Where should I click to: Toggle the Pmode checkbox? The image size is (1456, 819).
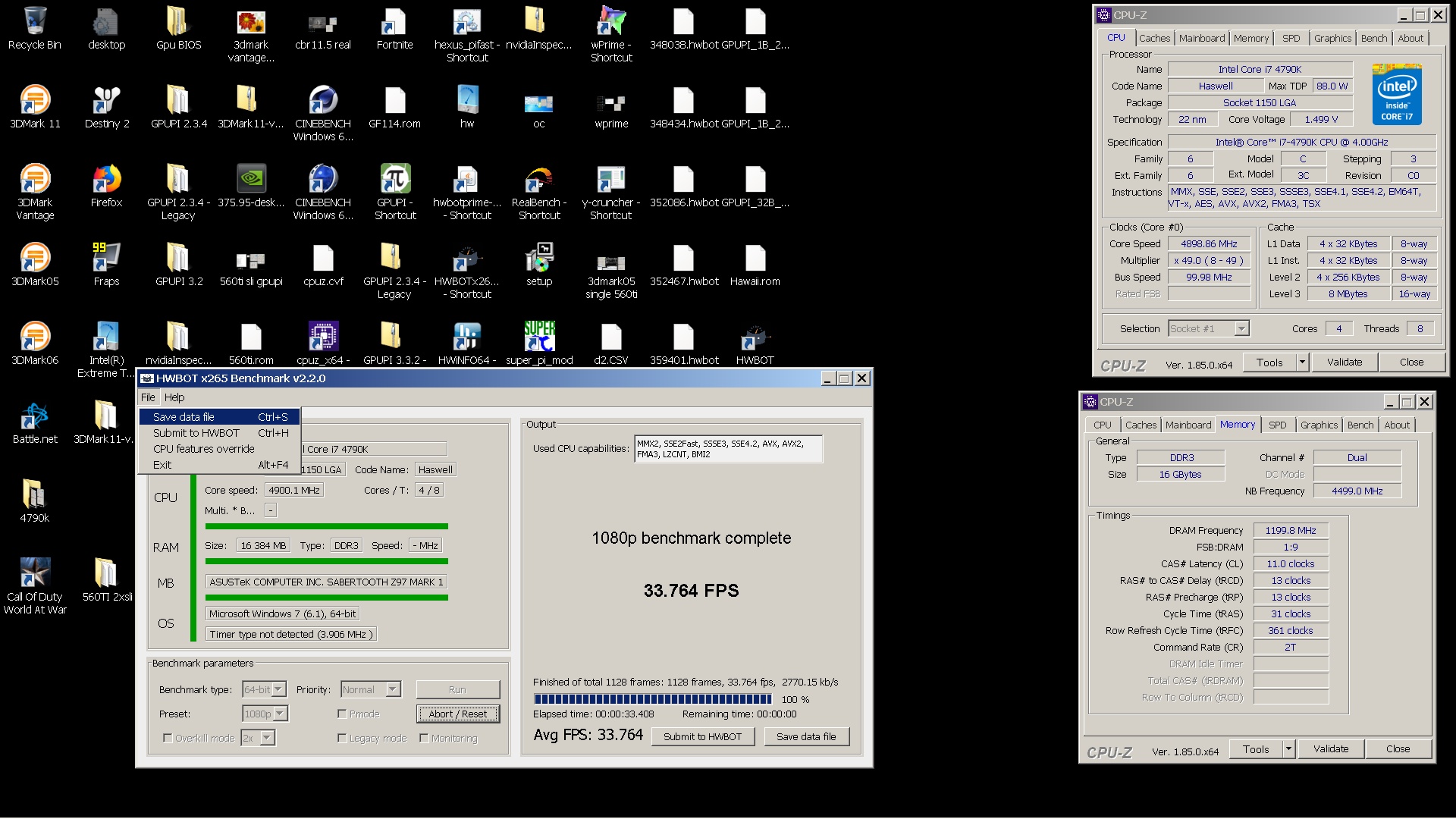click(x=342, y=714)
